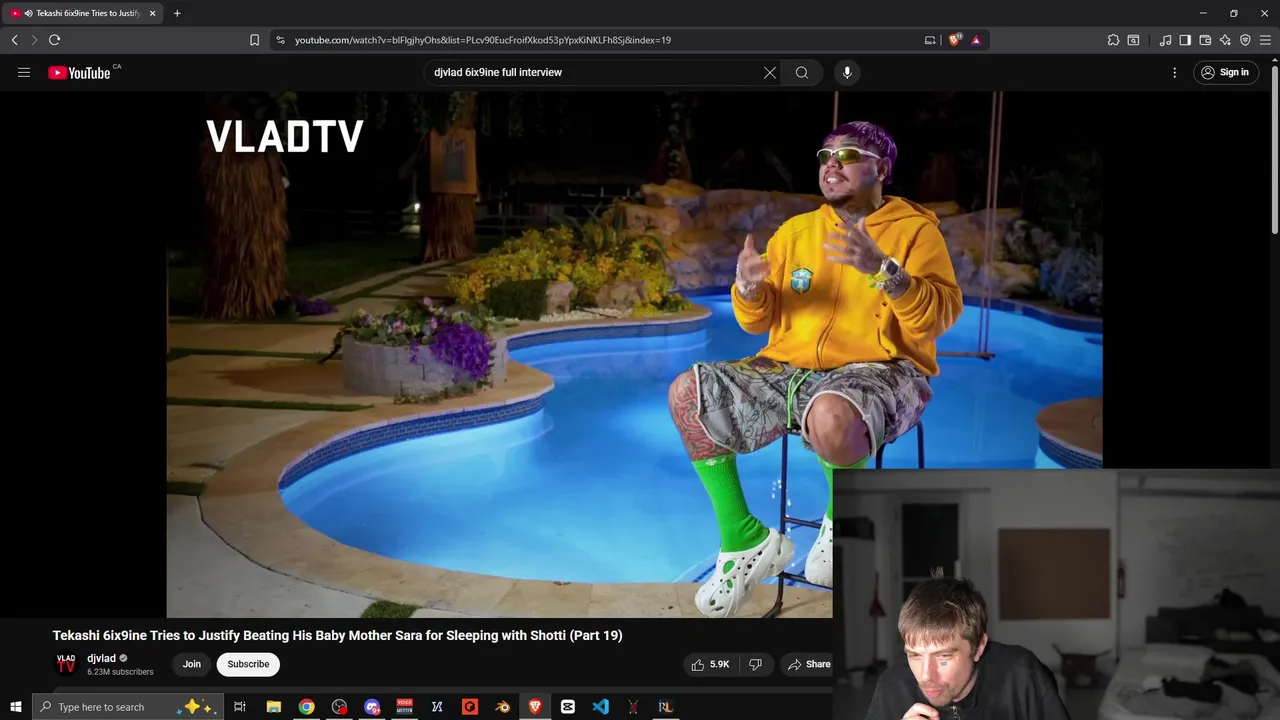Viewport: 1280px width, 720px height.
Task: Subscribe to the djvlad channel
Action: 248,664
